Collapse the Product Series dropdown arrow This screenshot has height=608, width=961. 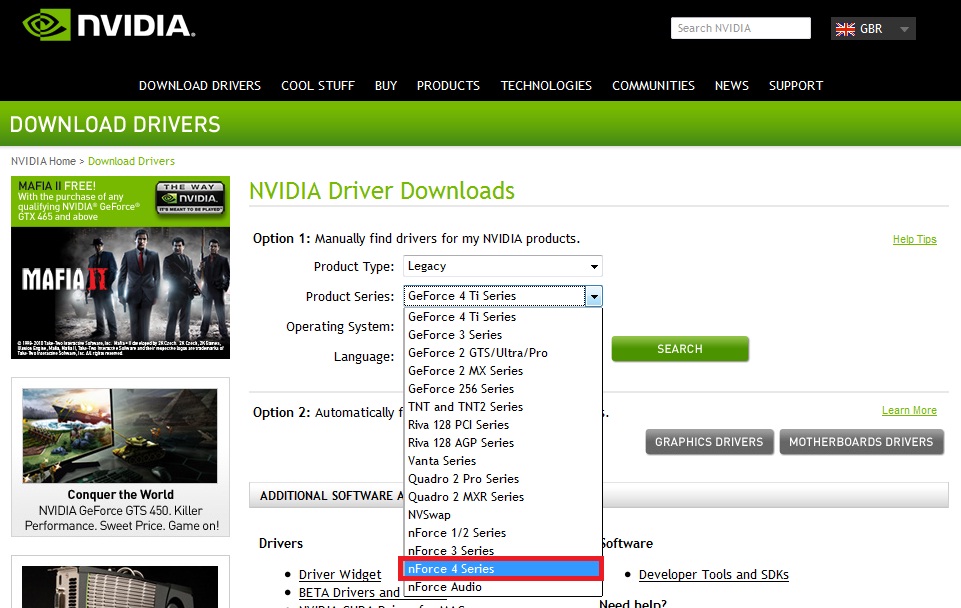(594, 296)
